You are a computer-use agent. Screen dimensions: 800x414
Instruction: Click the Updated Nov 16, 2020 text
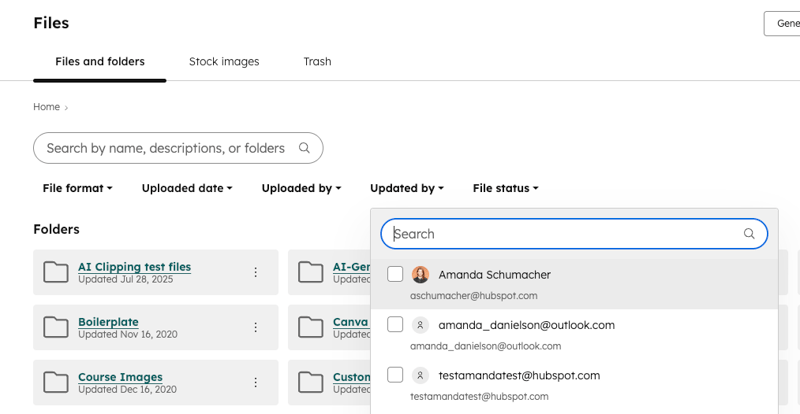[x=128, y=335]
